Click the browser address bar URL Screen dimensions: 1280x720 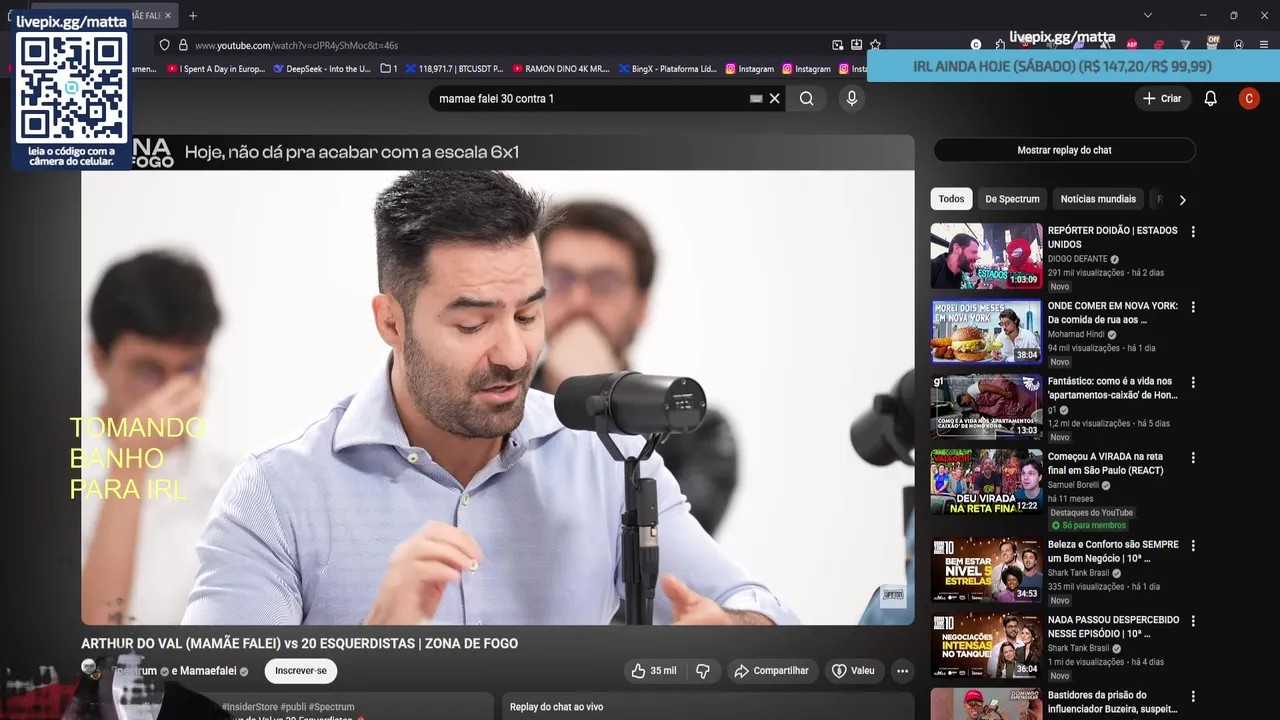pyautogui.click(x=296, y=45)
